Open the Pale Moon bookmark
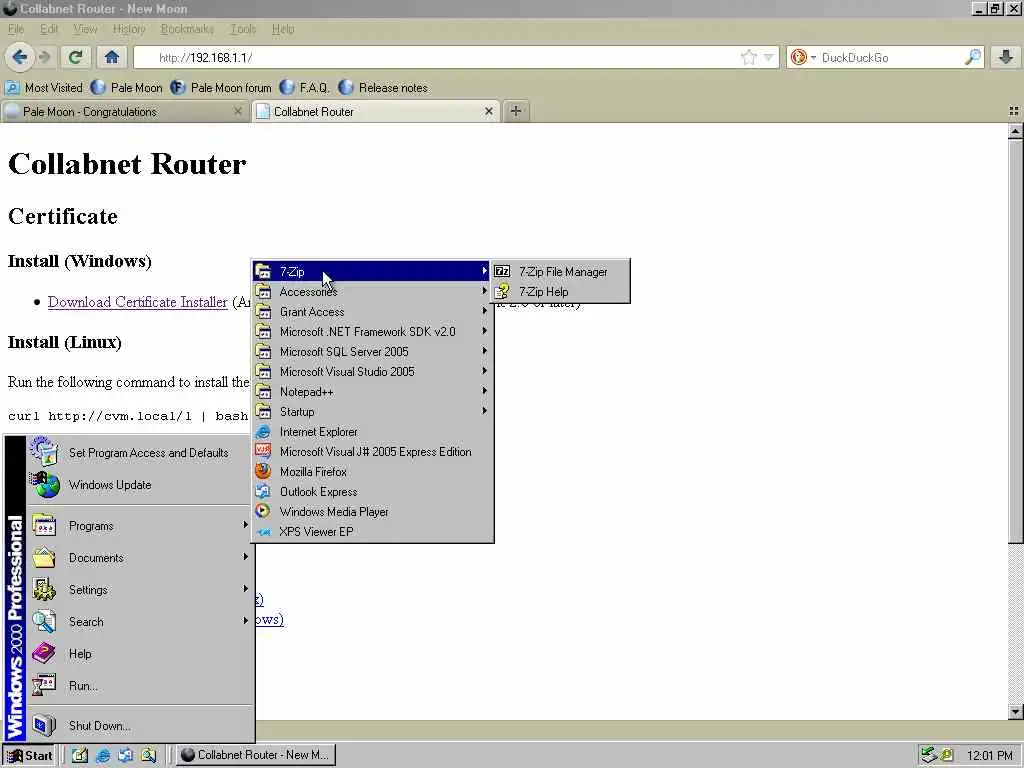This screenshot has height=768, width=1024. [127, 88]
